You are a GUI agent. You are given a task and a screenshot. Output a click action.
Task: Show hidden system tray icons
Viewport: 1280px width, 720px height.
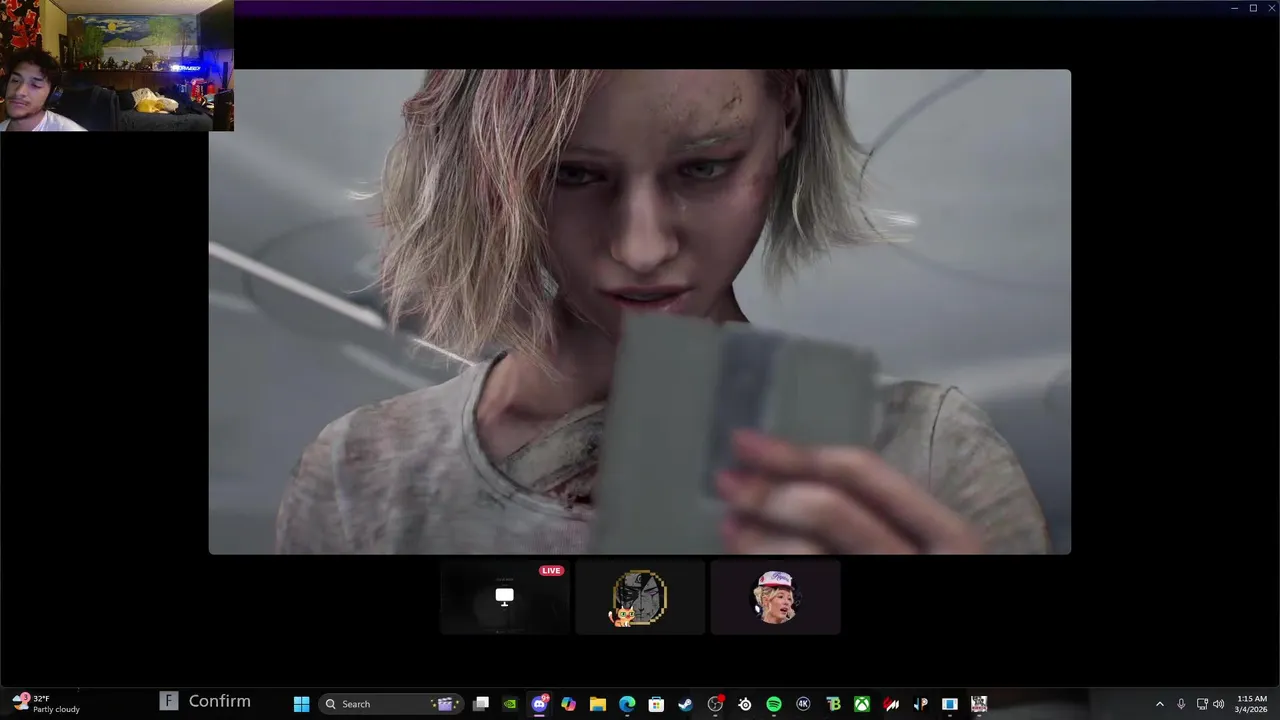pyautogui.click(x=1160, y=704)
